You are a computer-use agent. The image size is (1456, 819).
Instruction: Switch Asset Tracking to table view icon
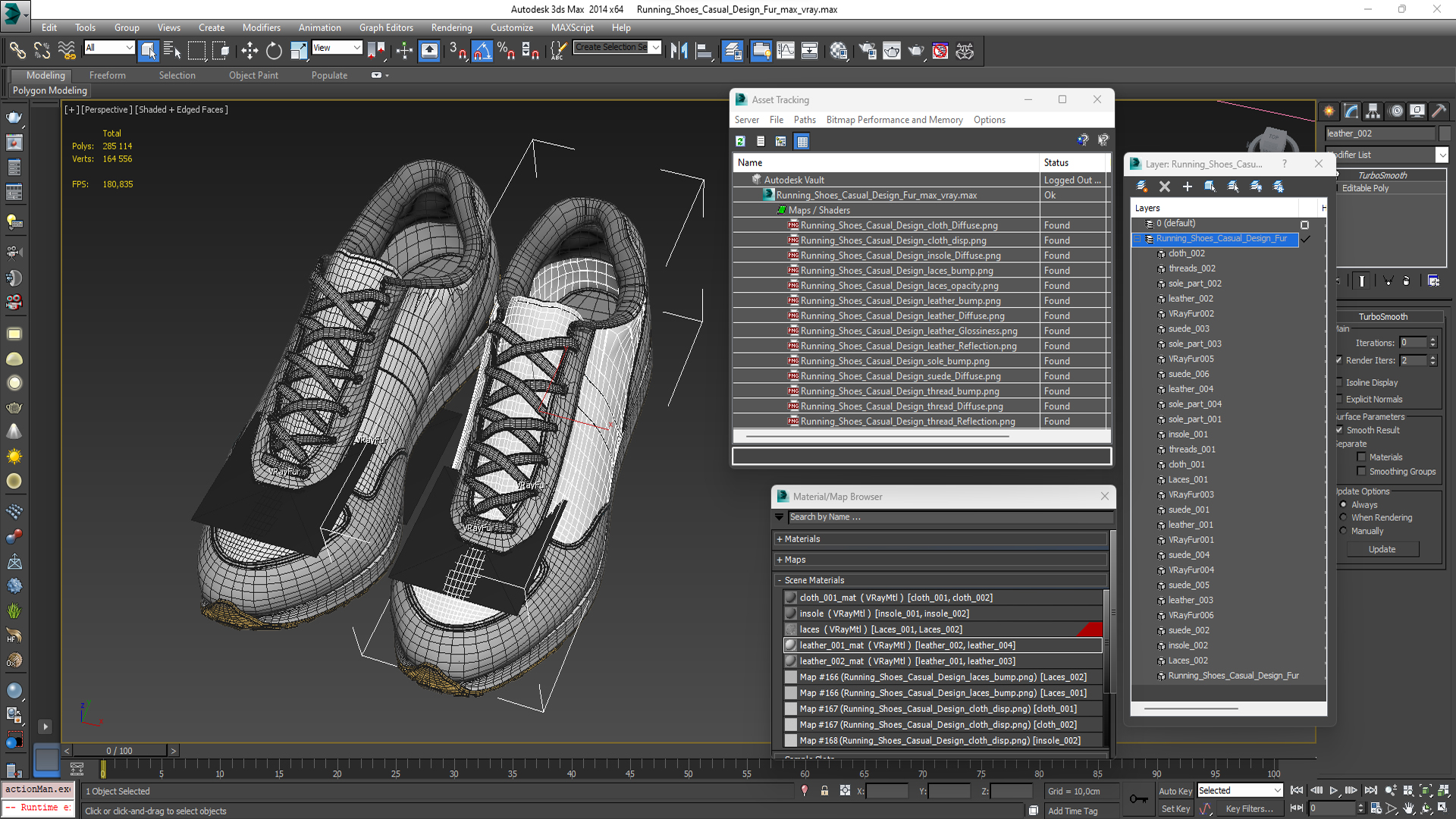pos(802,141)
